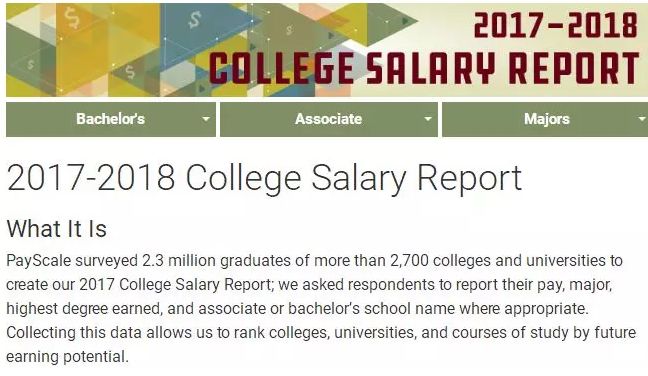The image size is (648, 376).
Task: Click the 2017-2018 text in the banner
Action: point(556,25)
